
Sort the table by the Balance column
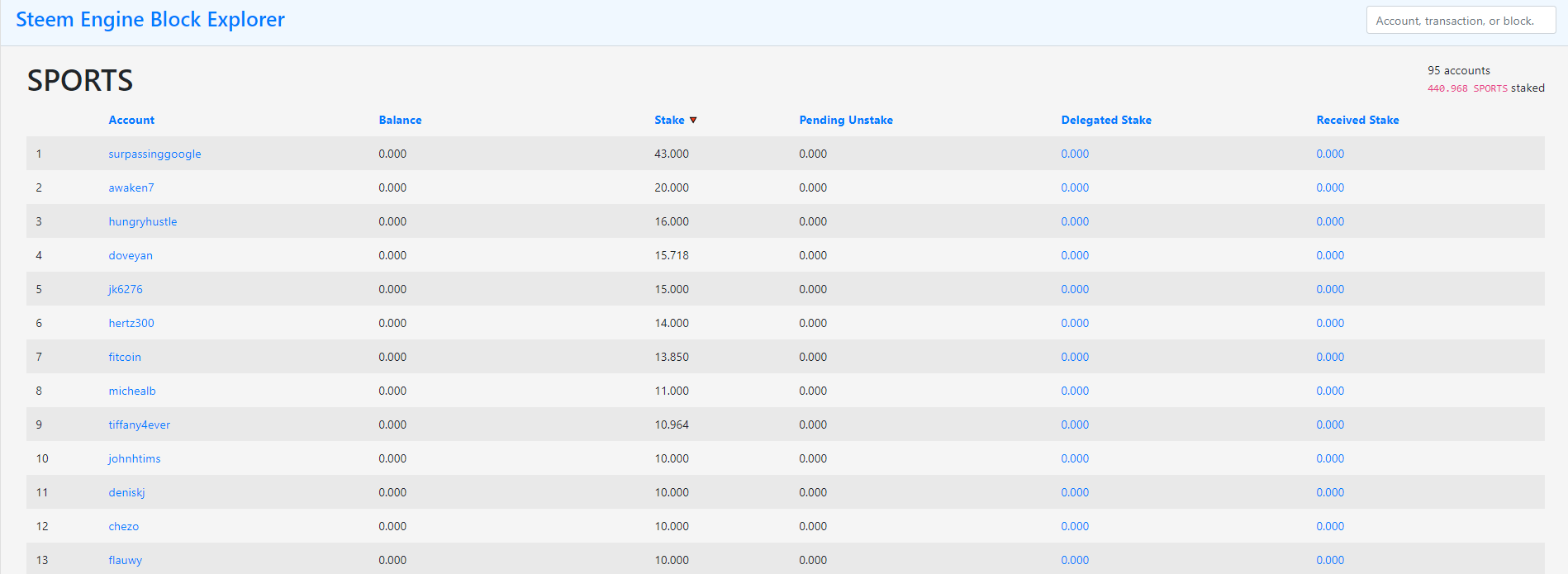click(400, 120)
